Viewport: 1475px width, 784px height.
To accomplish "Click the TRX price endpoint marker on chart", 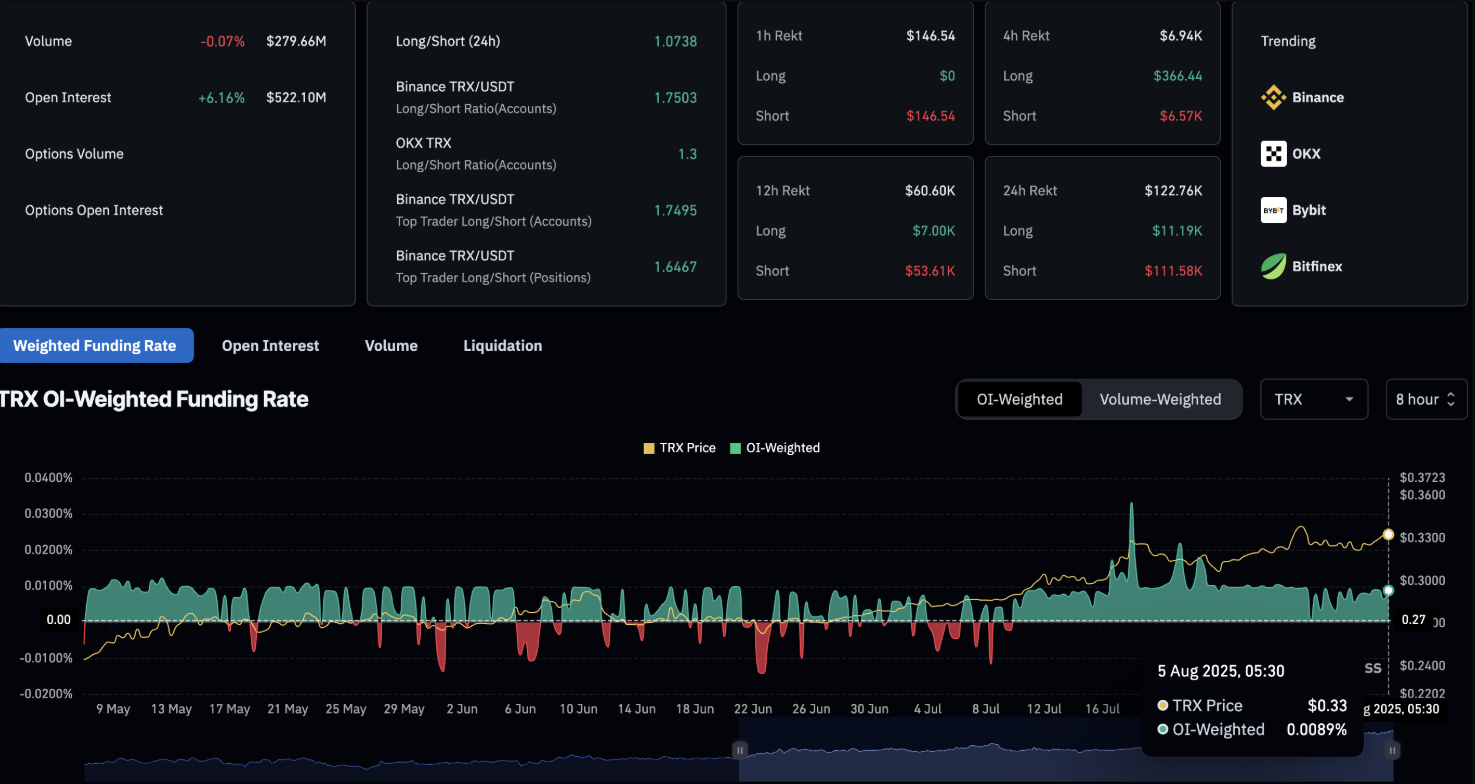I will [x=1388, y=534].
